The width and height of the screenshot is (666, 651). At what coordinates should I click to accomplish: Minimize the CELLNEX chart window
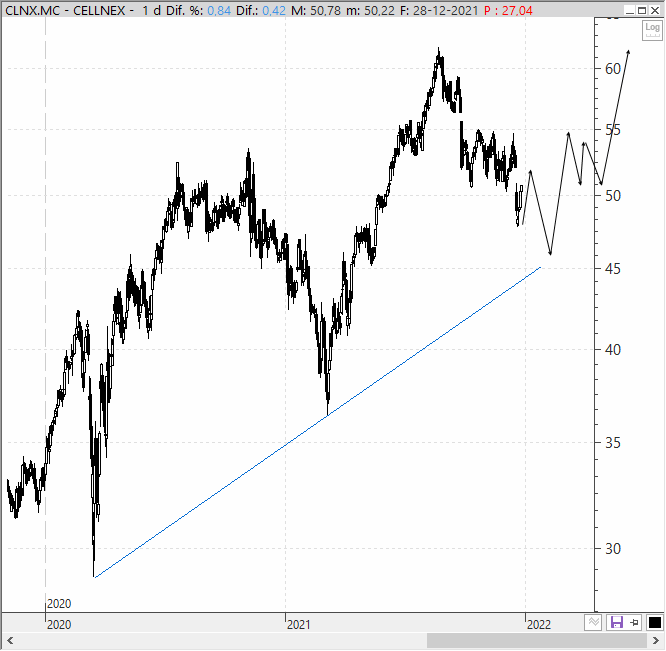click(630, 10)
